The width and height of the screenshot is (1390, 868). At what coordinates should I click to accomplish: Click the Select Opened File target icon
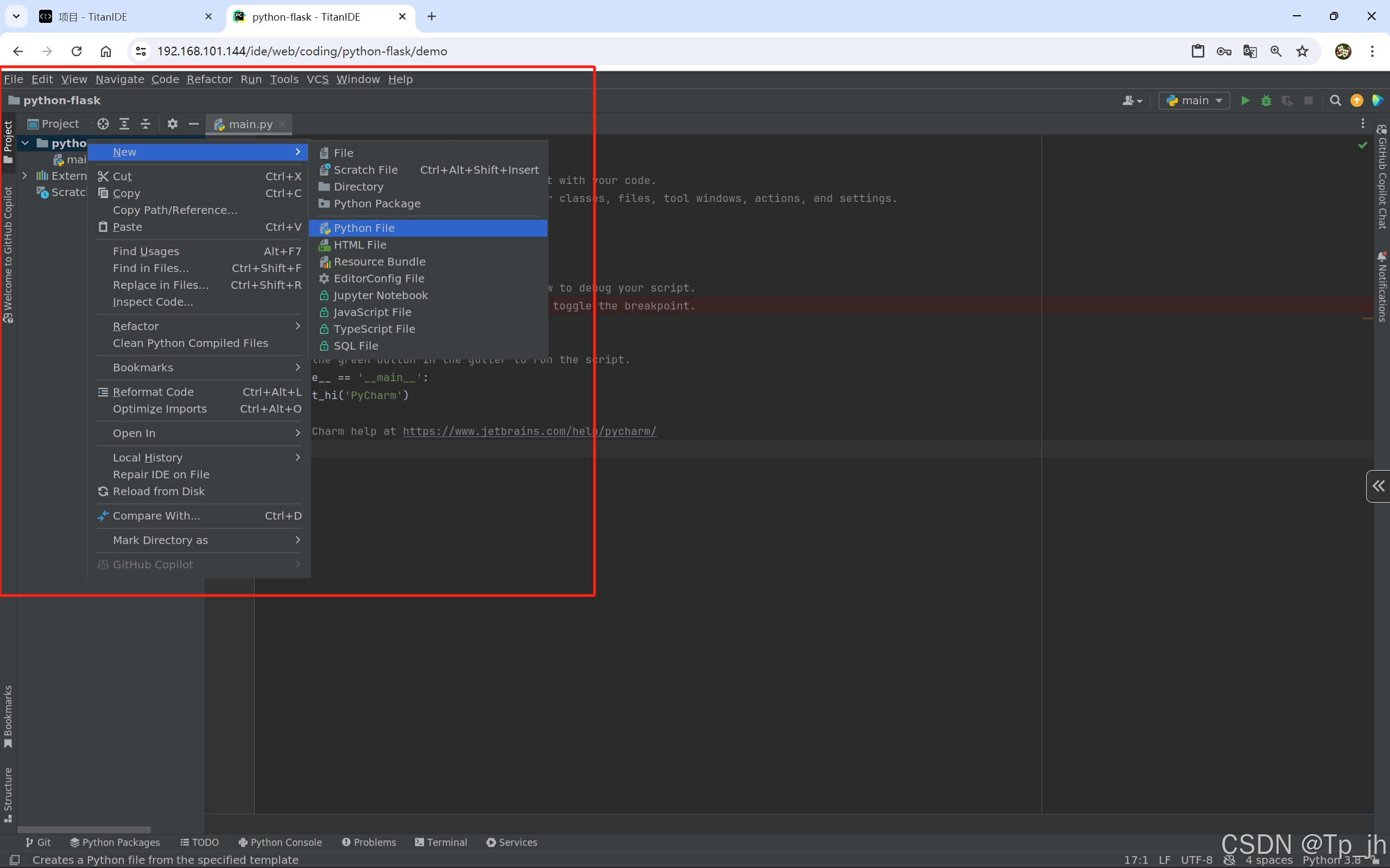tap(103, 123)
